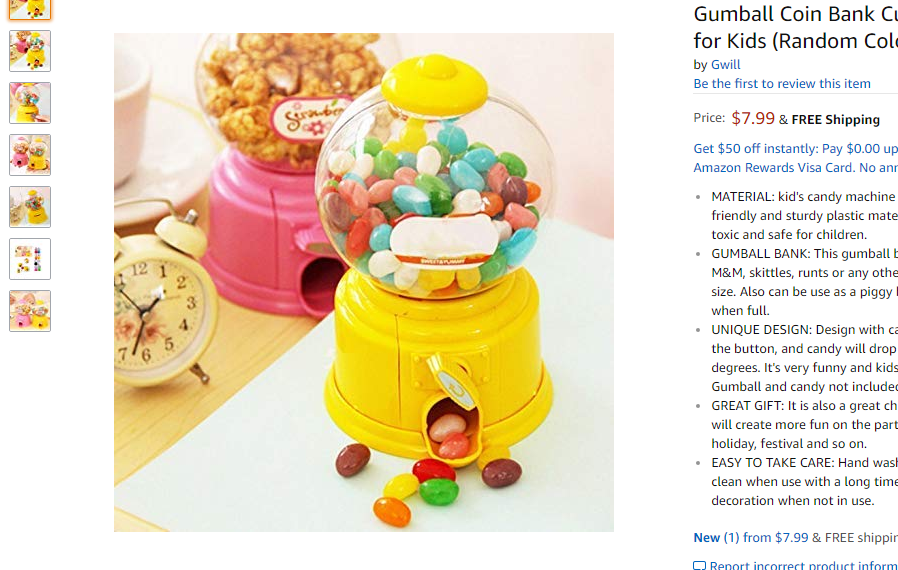
Task: Show thumbnail of yellow machine beside glass jar
Action: 30,207
